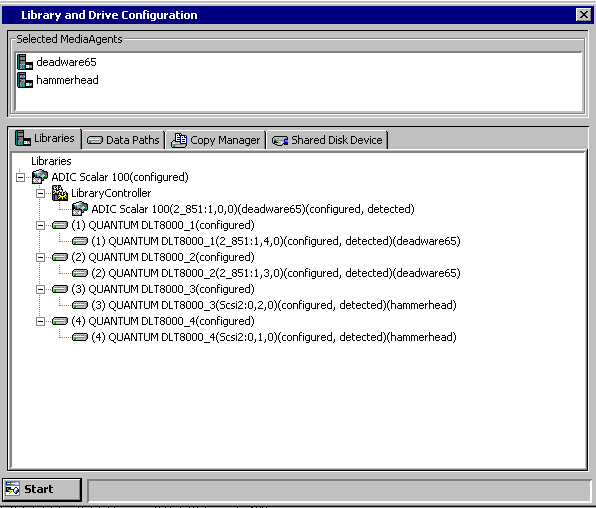Select DLT8000_1(2_851:1,4,0) detected drive row
Screen dimensions: 596x508
276,241
